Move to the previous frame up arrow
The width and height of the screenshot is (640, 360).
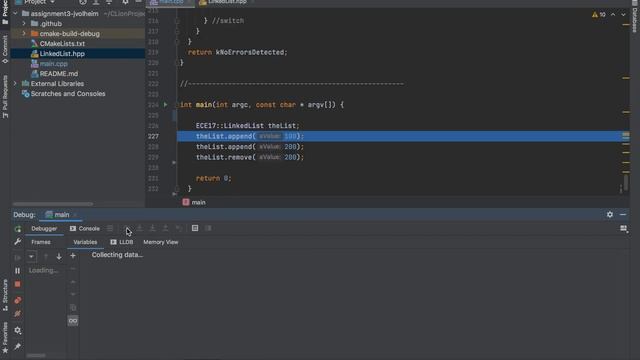coord(46,257)
